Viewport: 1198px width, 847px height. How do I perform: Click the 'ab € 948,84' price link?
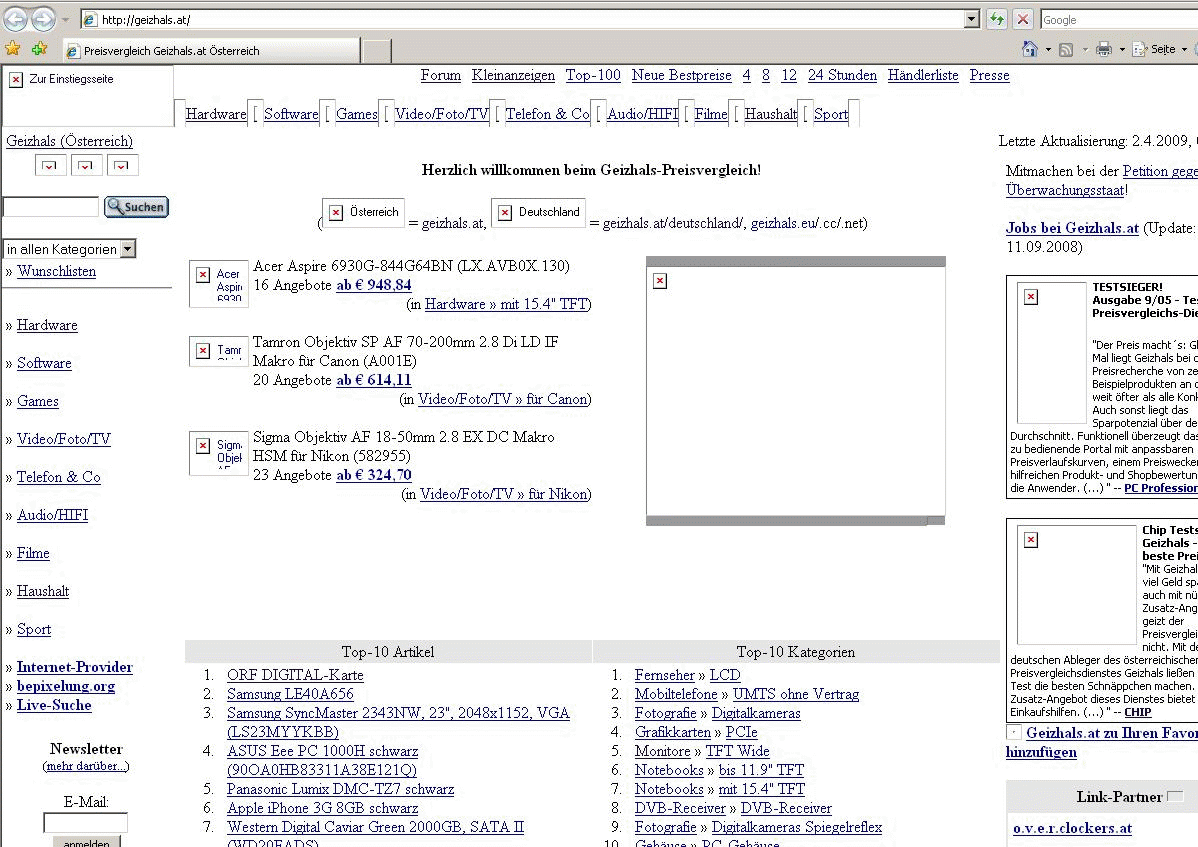coord(374,285)
